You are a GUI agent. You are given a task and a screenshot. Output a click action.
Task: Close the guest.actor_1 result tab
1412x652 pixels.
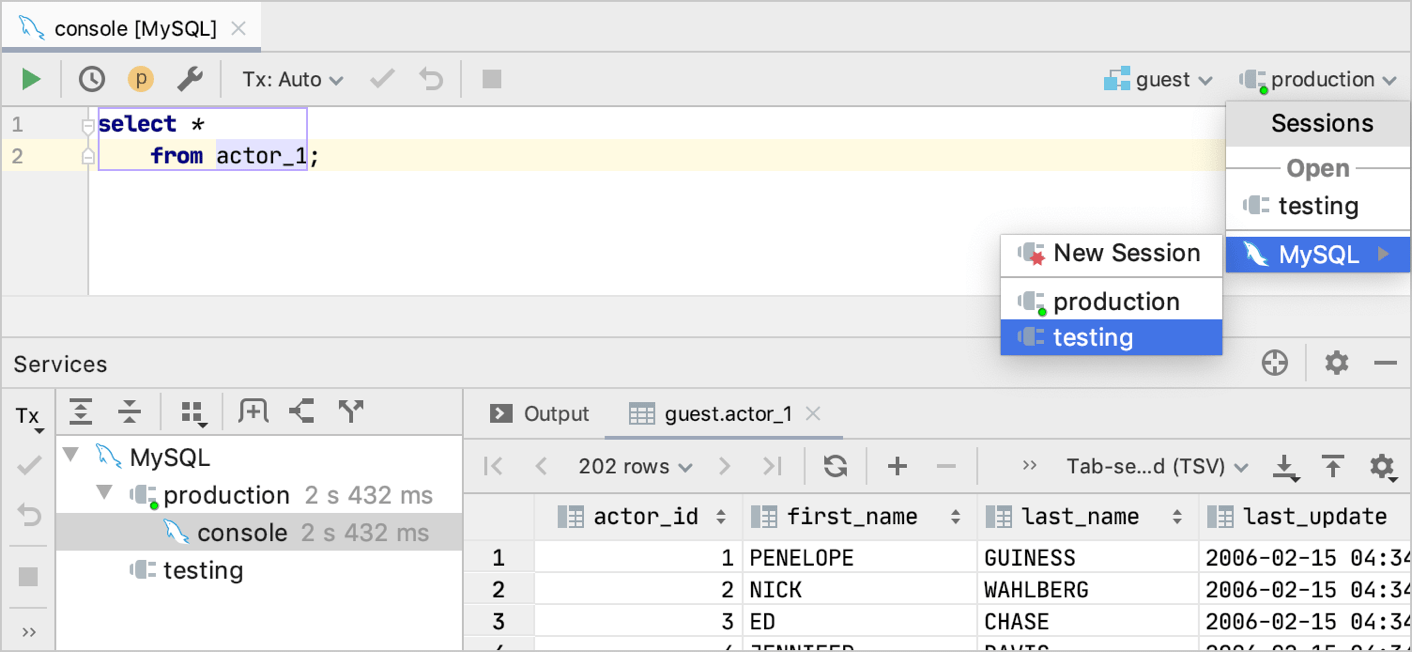click(813, 414)
